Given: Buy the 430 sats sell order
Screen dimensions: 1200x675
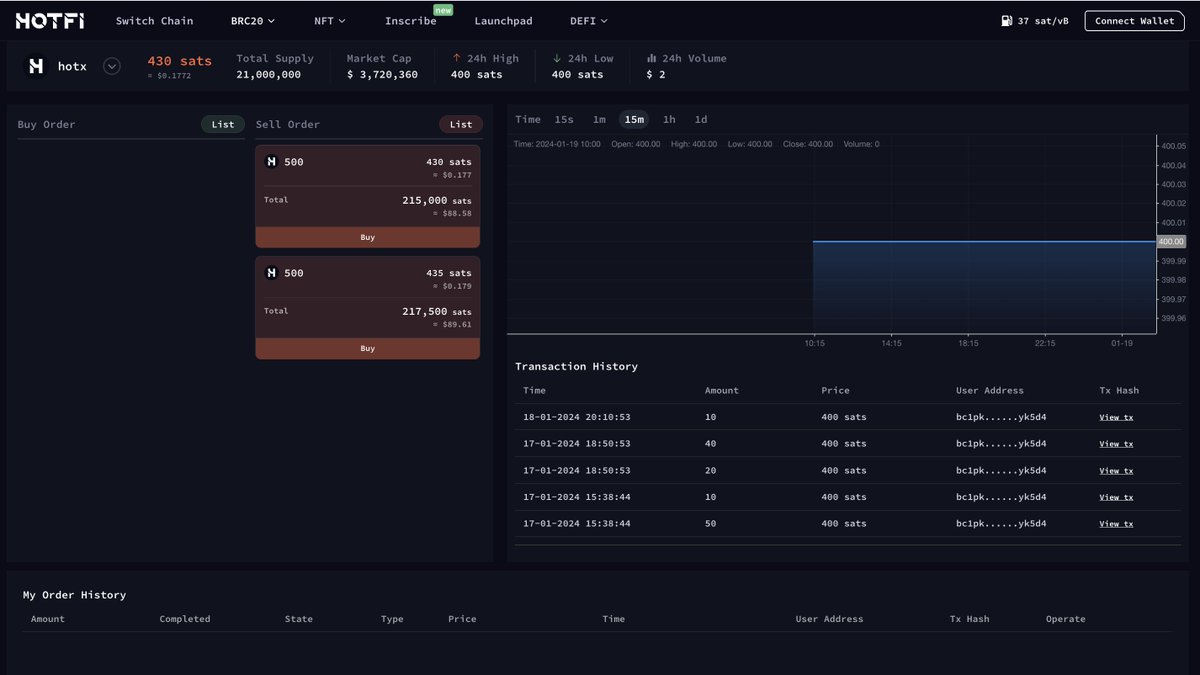Looking at the screenshot, I should tap(367, 237).
